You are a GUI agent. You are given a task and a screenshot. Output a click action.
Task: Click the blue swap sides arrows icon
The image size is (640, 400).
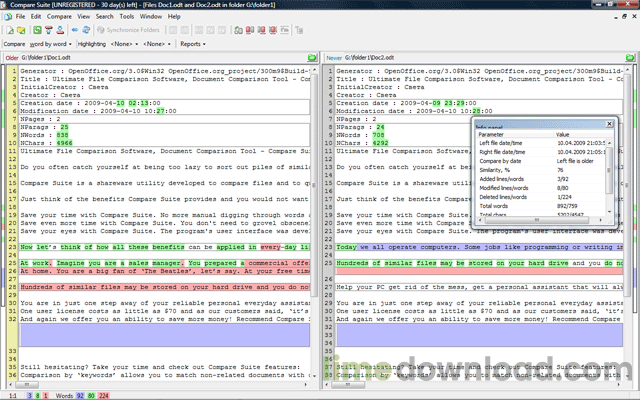pos(75,30)
